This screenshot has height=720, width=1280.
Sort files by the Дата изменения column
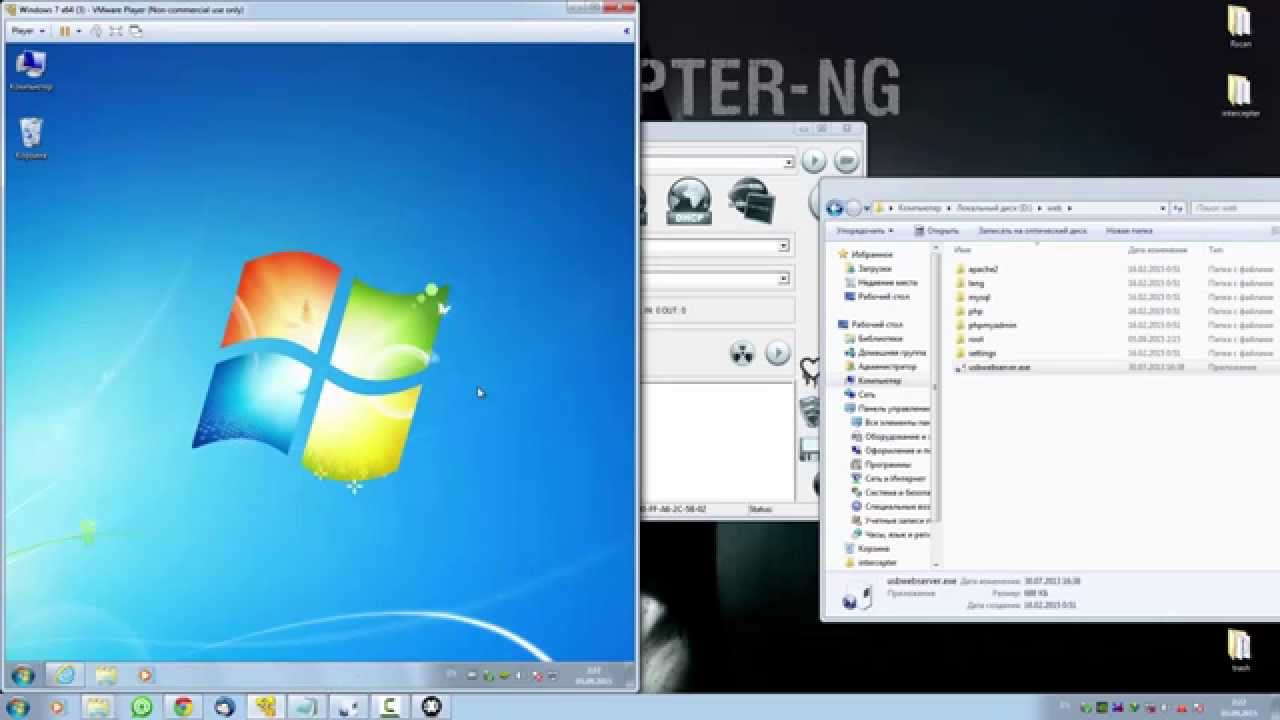(x=1157, y=249)
